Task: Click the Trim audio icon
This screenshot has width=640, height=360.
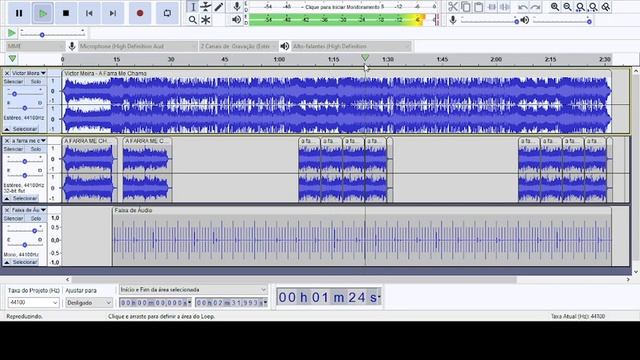Action: [x=492, y=7]
